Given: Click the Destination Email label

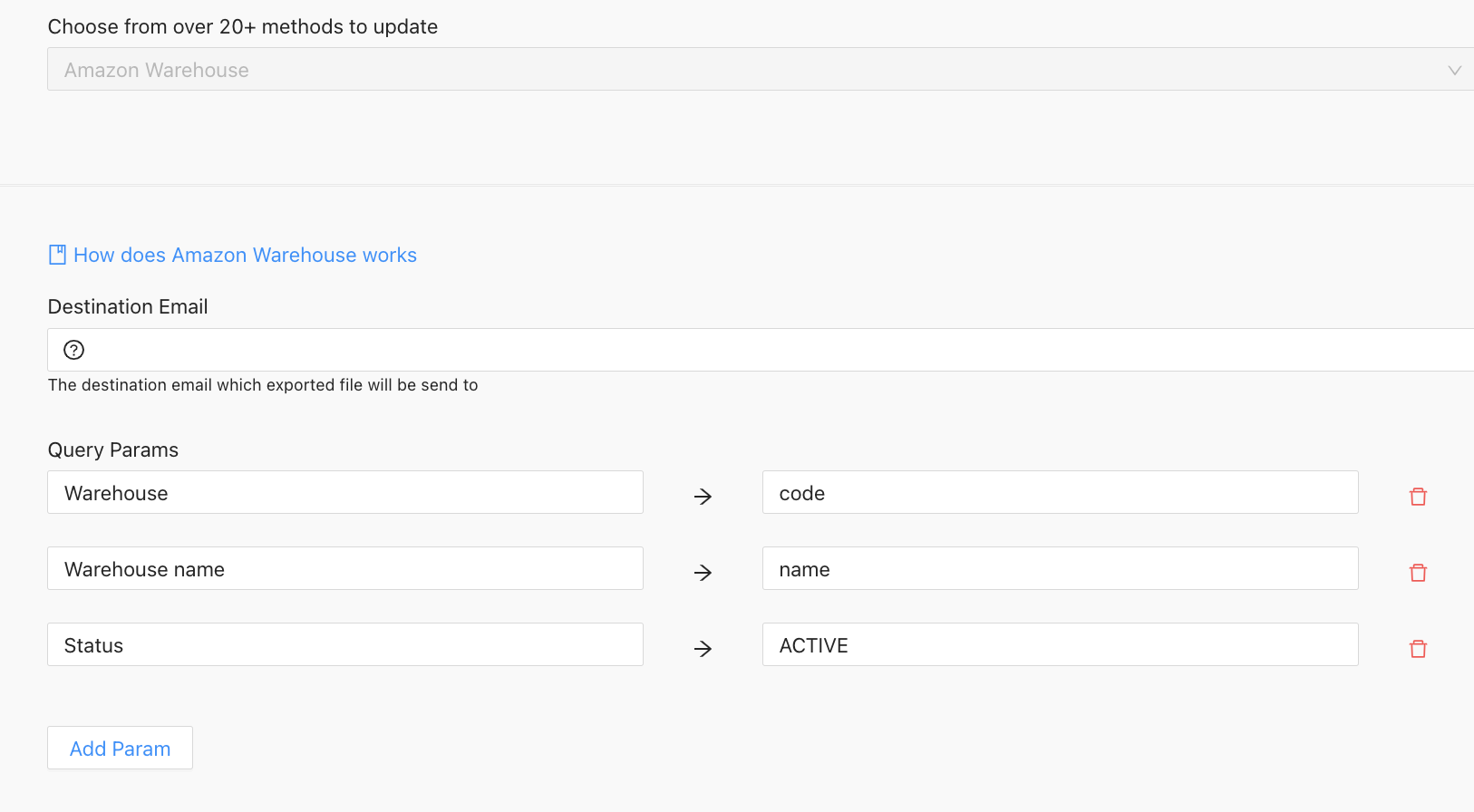Looking at the screenshot, I should [128, 306].
